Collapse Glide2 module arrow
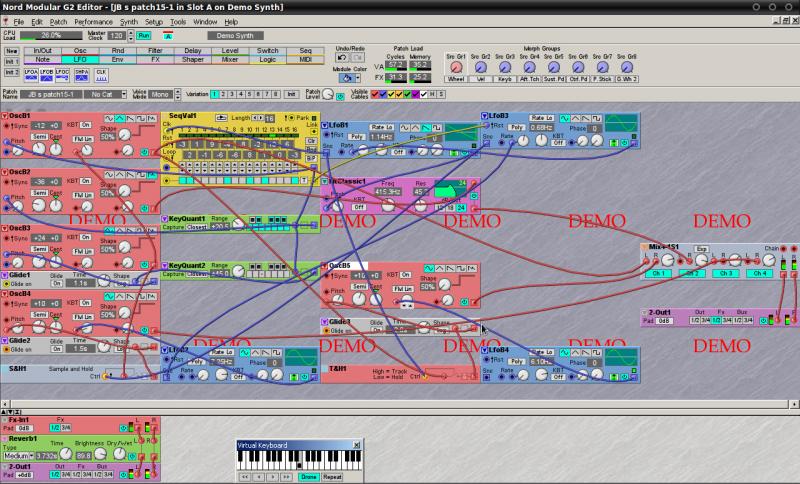Viewport: 800px width, 484px height. coord(4,341)
